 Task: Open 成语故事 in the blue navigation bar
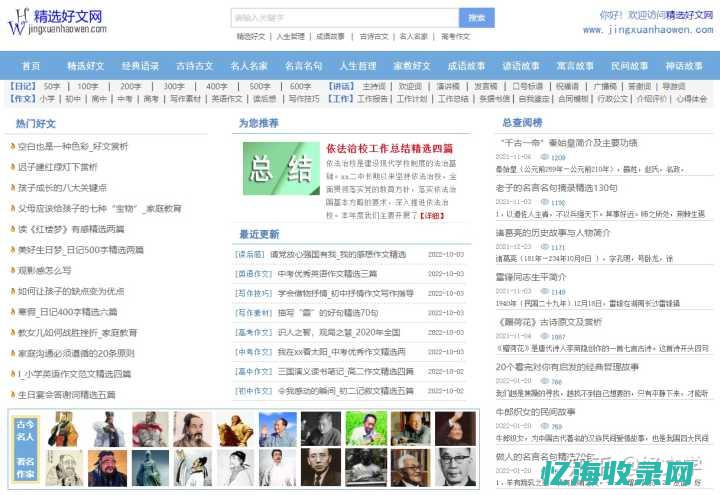click(x=467, y=66)
